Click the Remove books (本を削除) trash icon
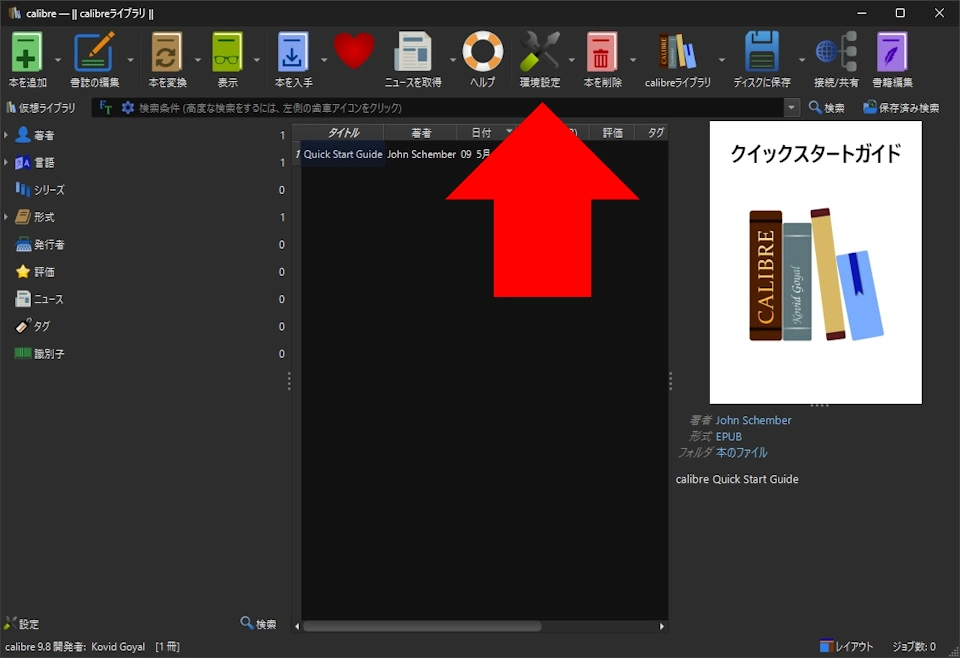 (x=602, y=52)
